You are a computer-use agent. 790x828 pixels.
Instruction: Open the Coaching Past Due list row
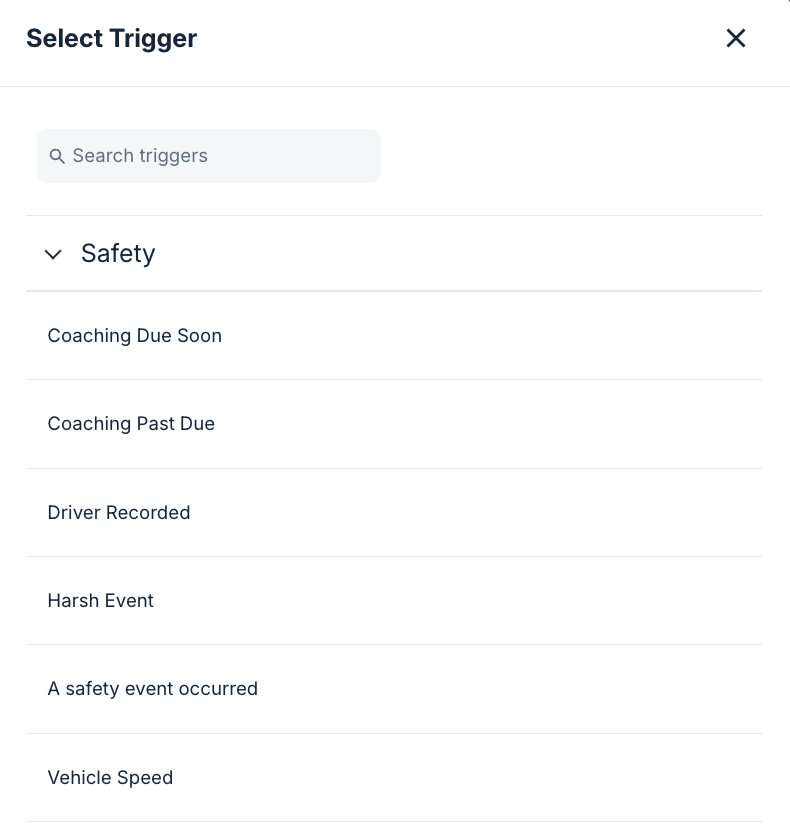tap(393, 424)
